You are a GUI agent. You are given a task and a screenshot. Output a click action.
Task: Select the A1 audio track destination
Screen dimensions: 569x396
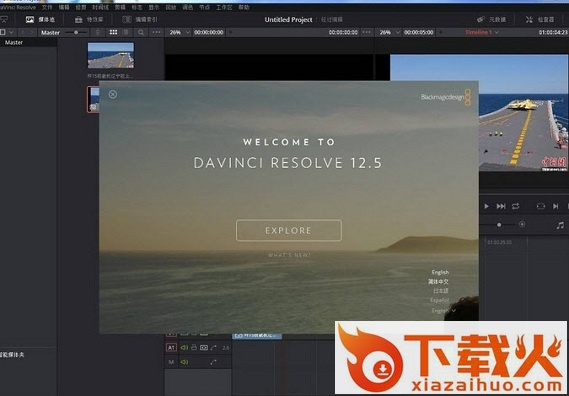[171, 348]
